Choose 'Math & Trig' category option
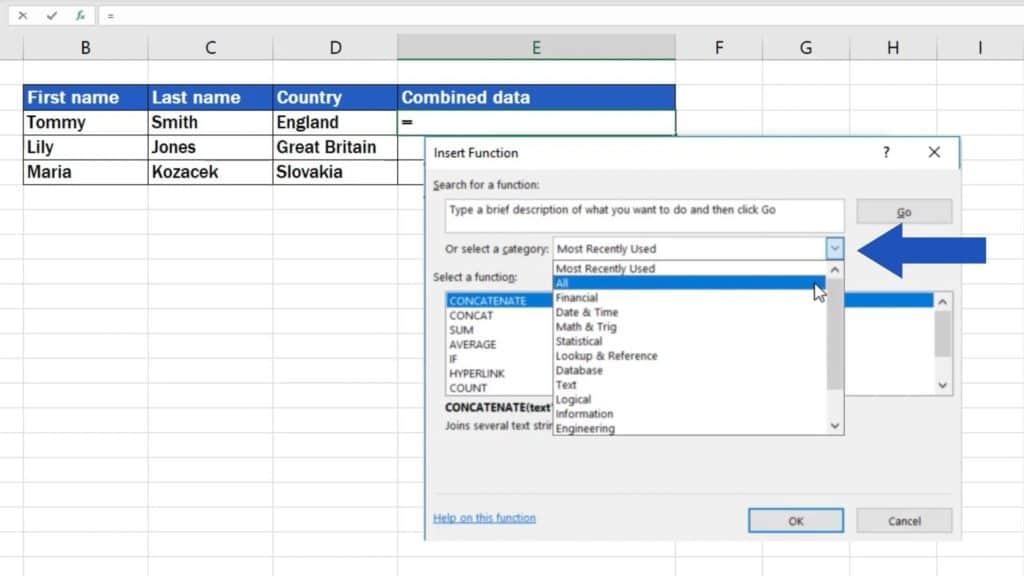Screen dimensions: 1024x576 coord(689,327)
